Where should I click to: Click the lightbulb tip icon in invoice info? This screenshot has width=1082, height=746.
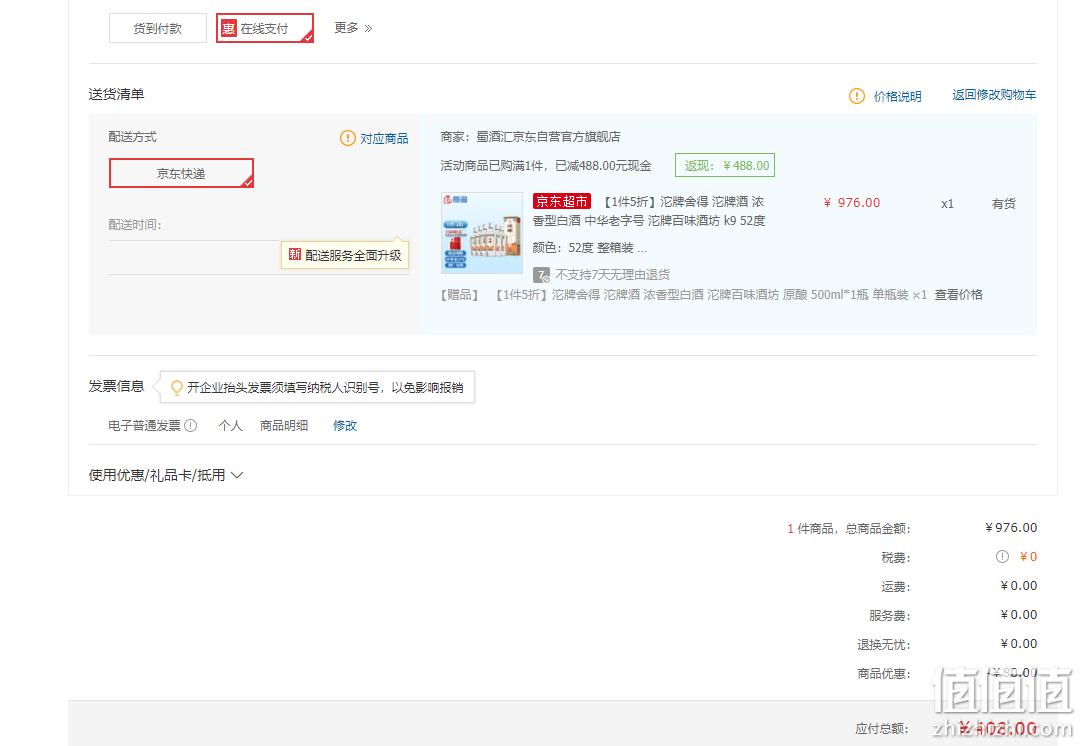click(177, 387)
